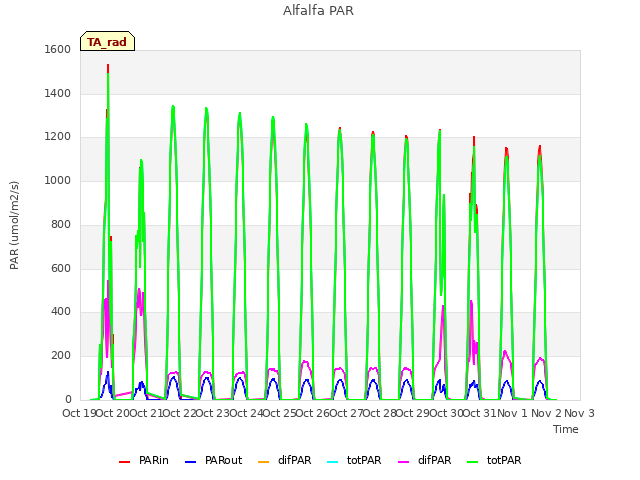Select the PARout legend label
This screenshot has width=640, height=480.
223,460
